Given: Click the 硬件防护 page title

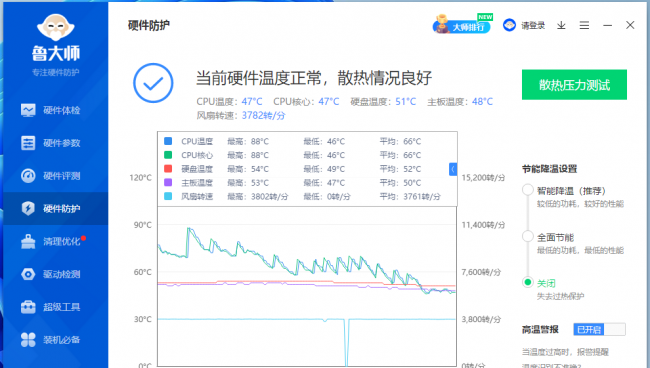Looking at the screenshot, I should click(149, 25).
